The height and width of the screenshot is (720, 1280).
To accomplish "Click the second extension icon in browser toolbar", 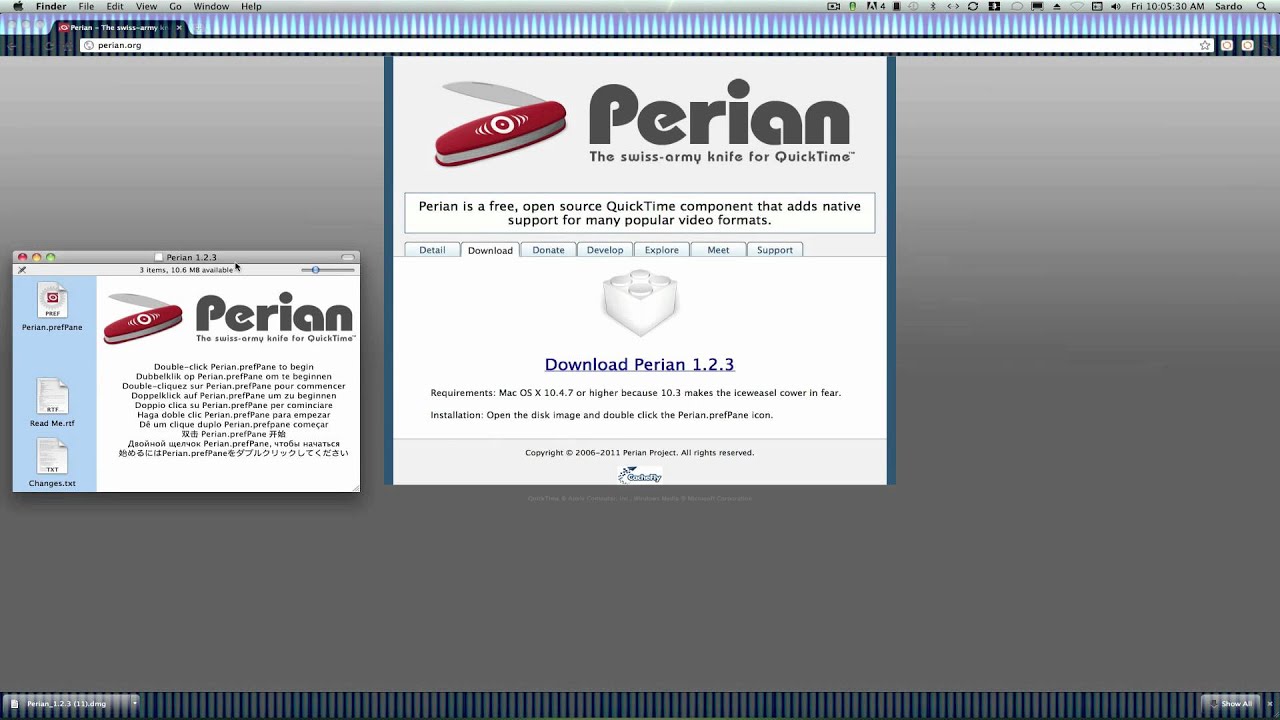I will (1248, 45).
